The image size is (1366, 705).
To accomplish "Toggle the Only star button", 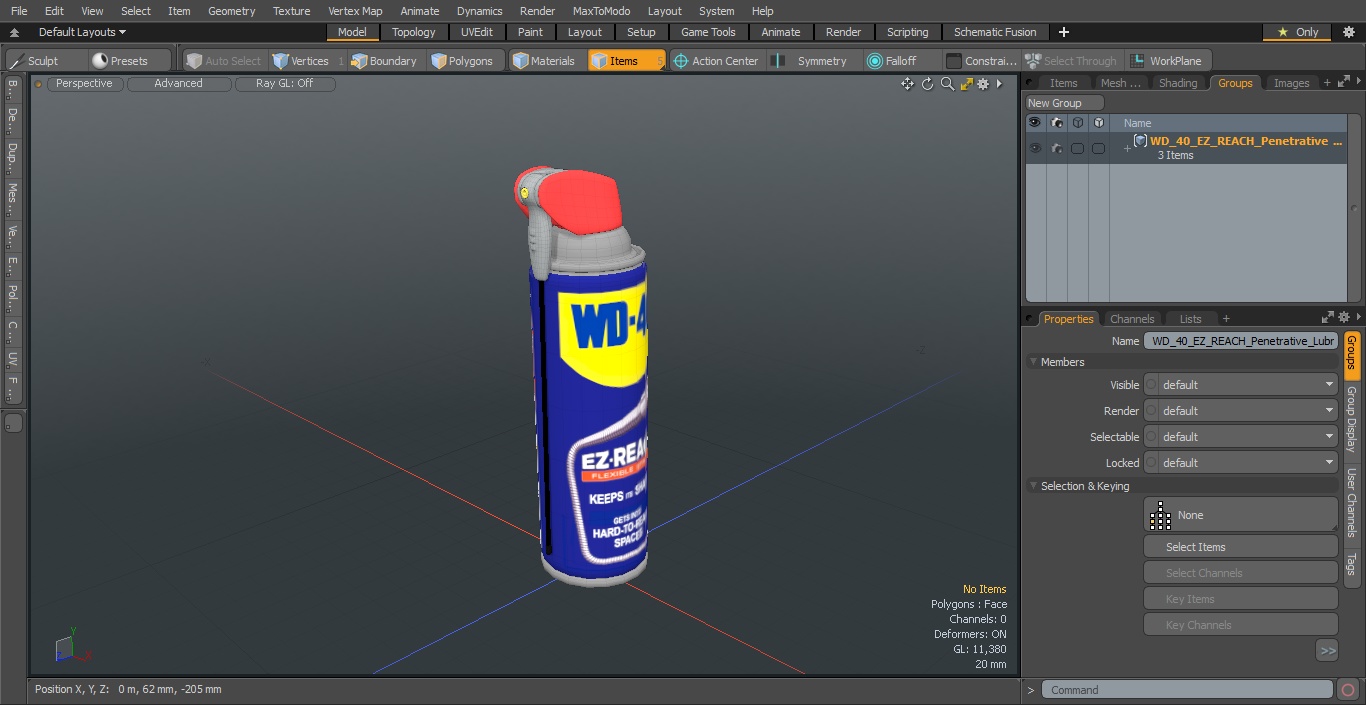I will [x=1296, y=32].
